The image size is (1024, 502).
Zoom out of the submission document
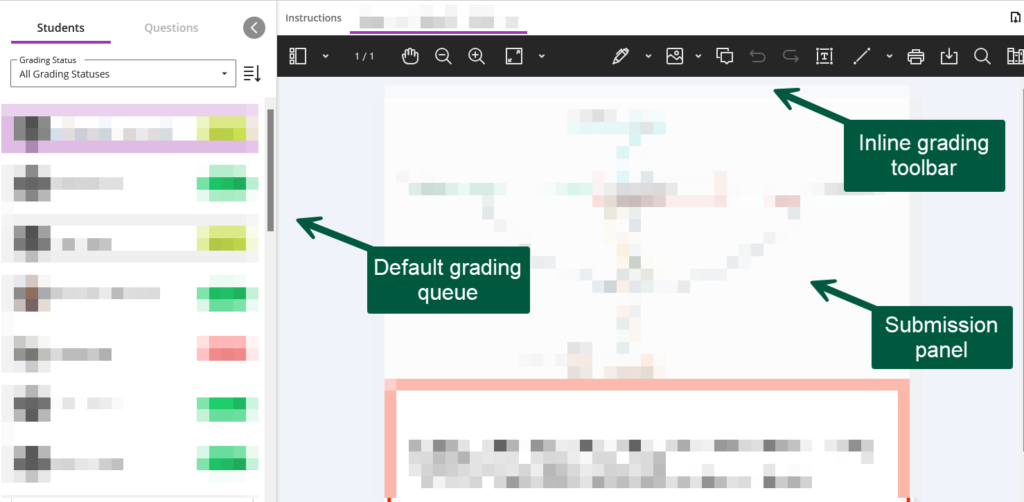point(443,56)
